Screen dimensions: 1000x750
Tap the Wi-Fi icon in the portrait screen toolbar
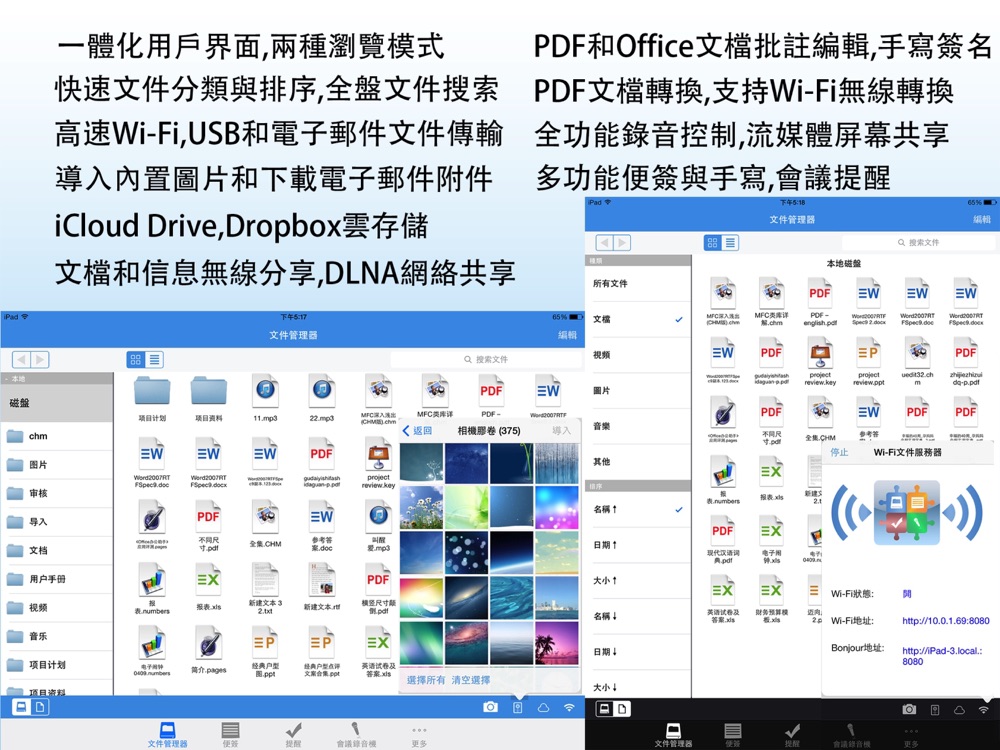pyautogui.click(x=983, y=710)
